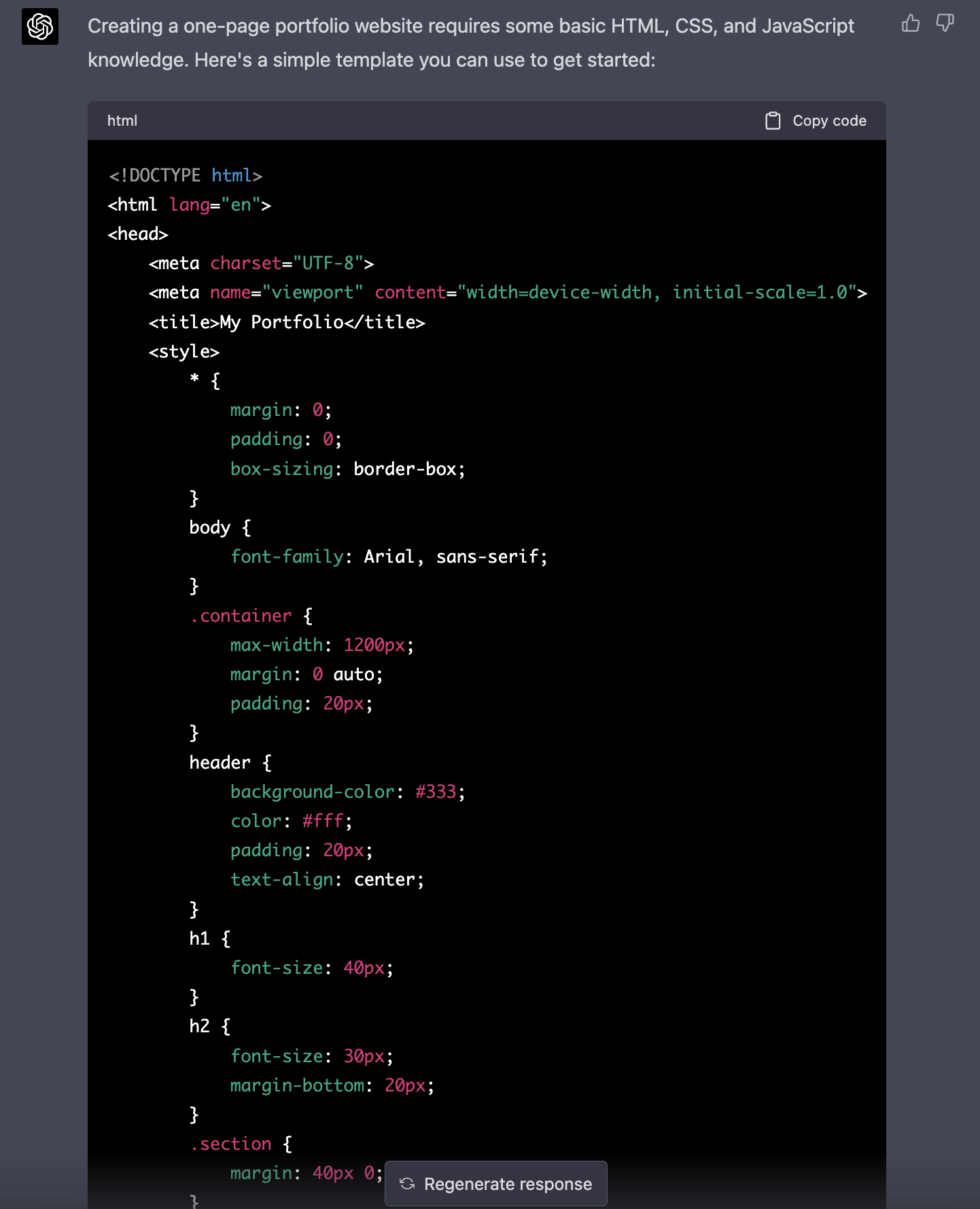Click the '.container {' selector line
Image resolution: width=980 pixels, height=1209 pixels.
tap(251, 616)
